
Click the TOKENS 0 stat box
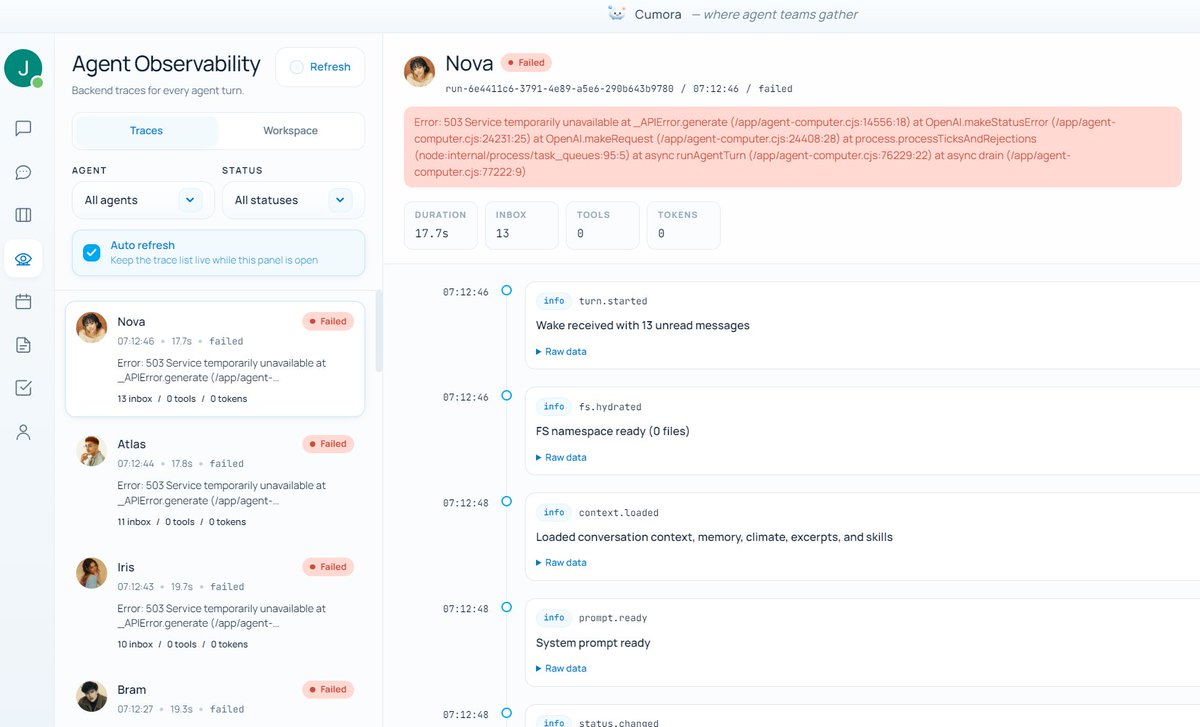click(683, 225)
